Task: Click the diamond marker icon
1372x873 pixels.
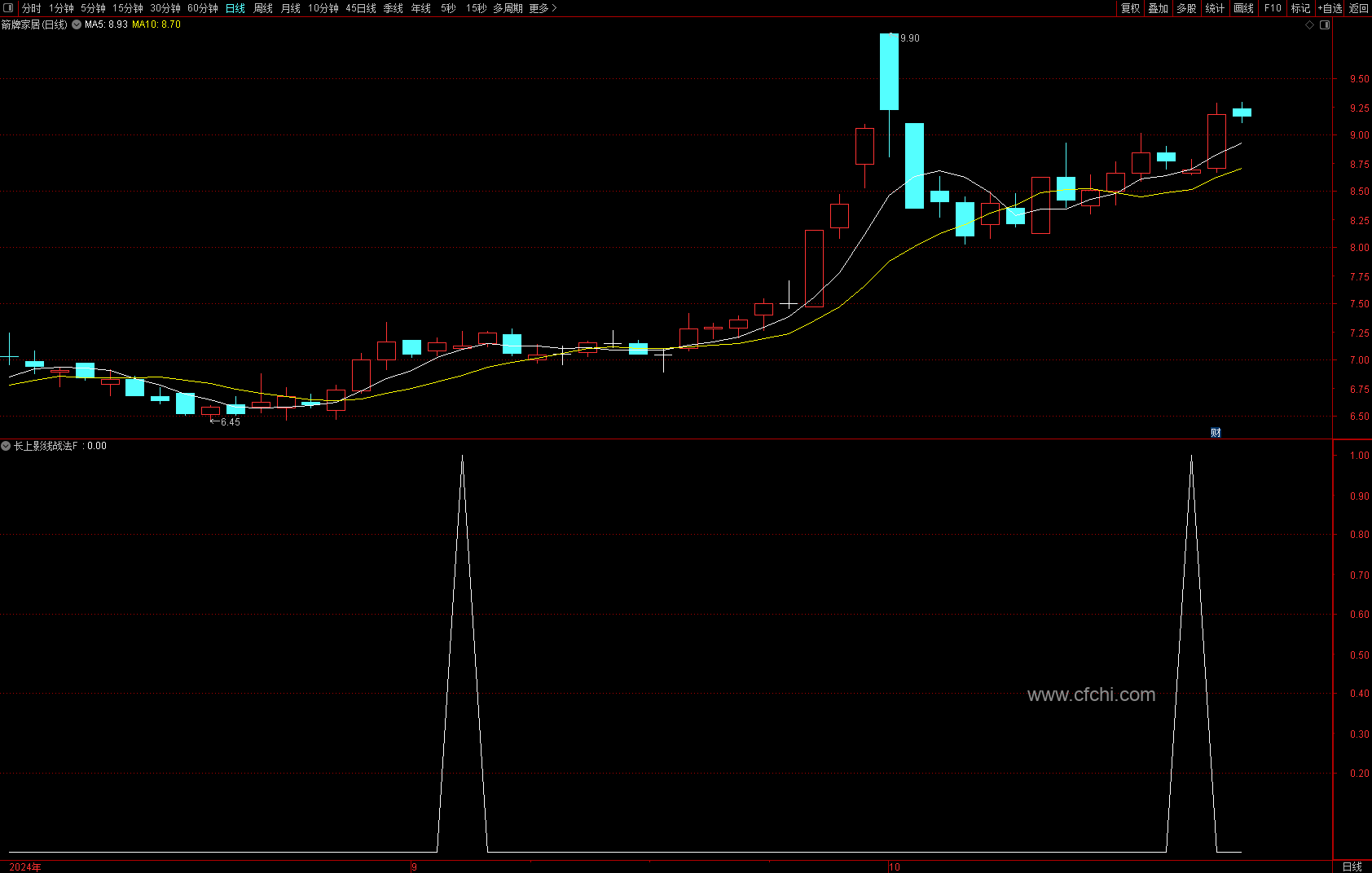Action: [1310, 25]
